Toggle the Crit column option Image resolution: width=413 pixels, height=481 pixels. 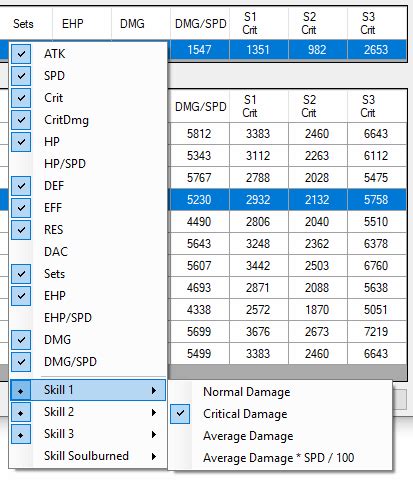pyautogui.click(x=88, y=98)
